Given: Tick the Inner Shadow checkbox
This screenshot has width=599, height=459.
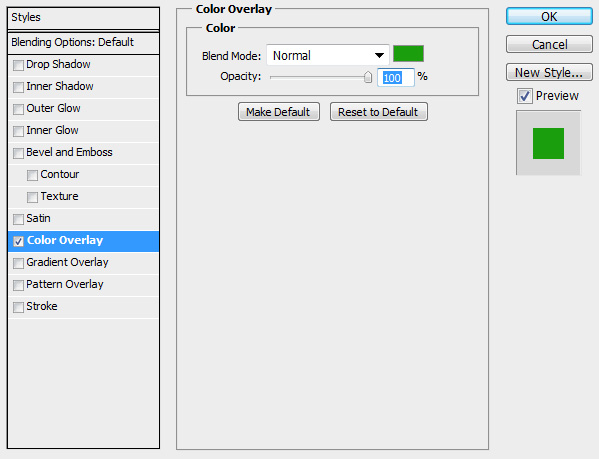Looking at the screenshot, I should (x=18, y=87).
